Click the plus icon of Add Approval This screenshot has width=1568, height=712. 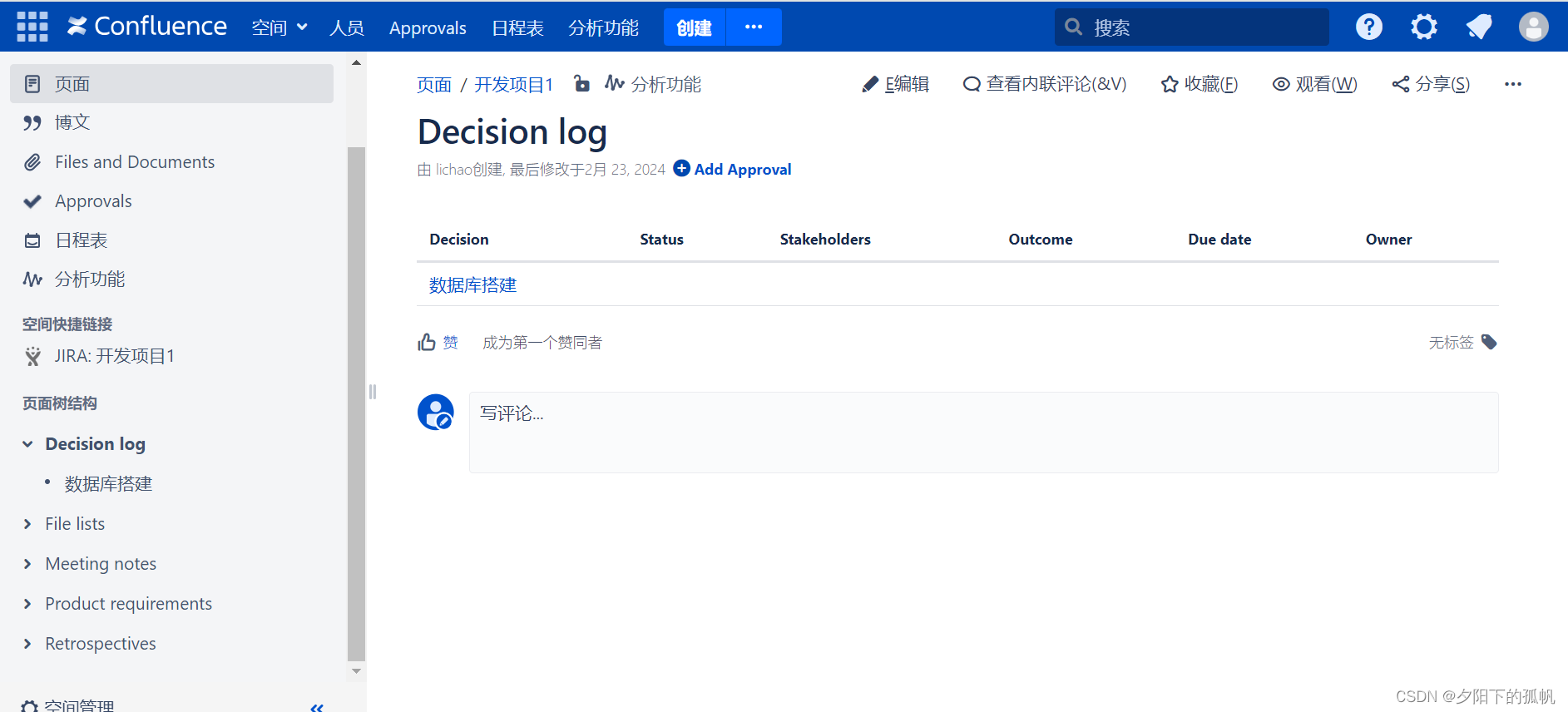click(681, 168)
